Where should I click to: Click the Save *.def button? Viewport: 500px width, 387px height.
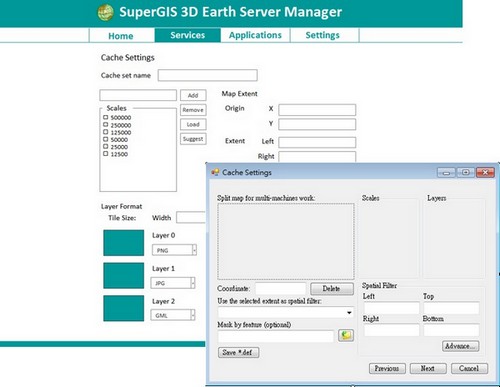click(x=238, y=352)
